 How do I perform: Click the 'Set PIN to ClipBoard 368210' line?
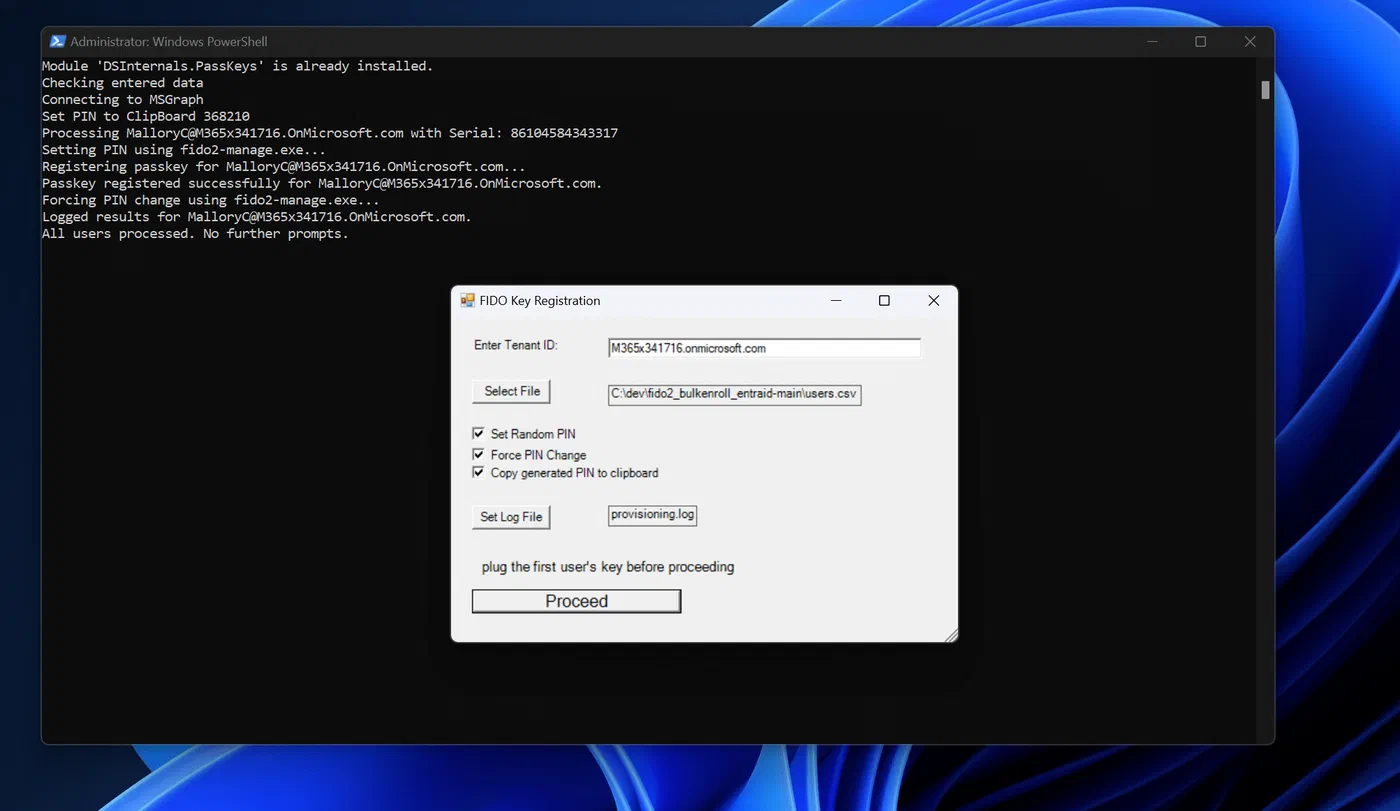point(146,116)
